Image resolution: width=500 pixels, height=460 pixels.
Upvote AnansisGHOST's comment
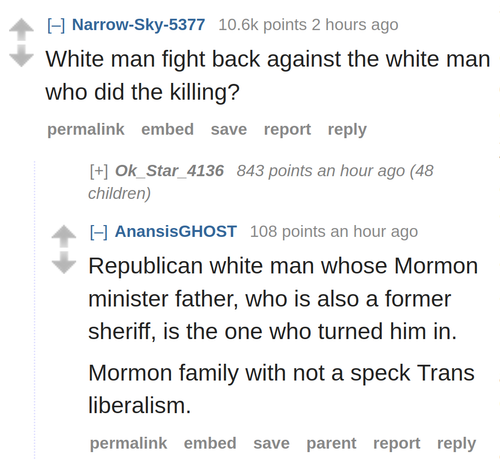click(x=64, y=236)
